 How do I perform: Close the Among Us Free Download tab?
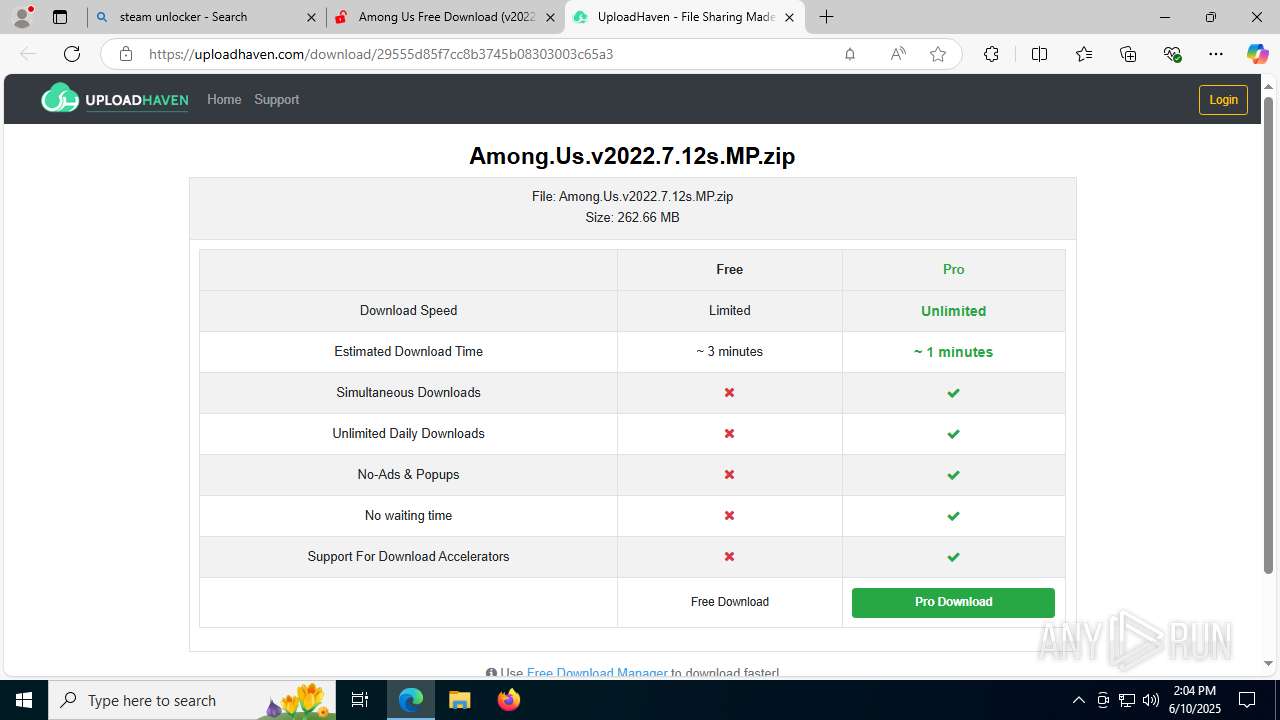[x=550, y=17]
